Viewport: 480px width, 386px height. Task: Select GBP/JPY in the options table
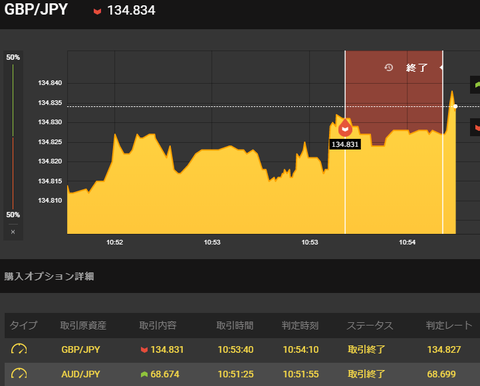[81, 350]
